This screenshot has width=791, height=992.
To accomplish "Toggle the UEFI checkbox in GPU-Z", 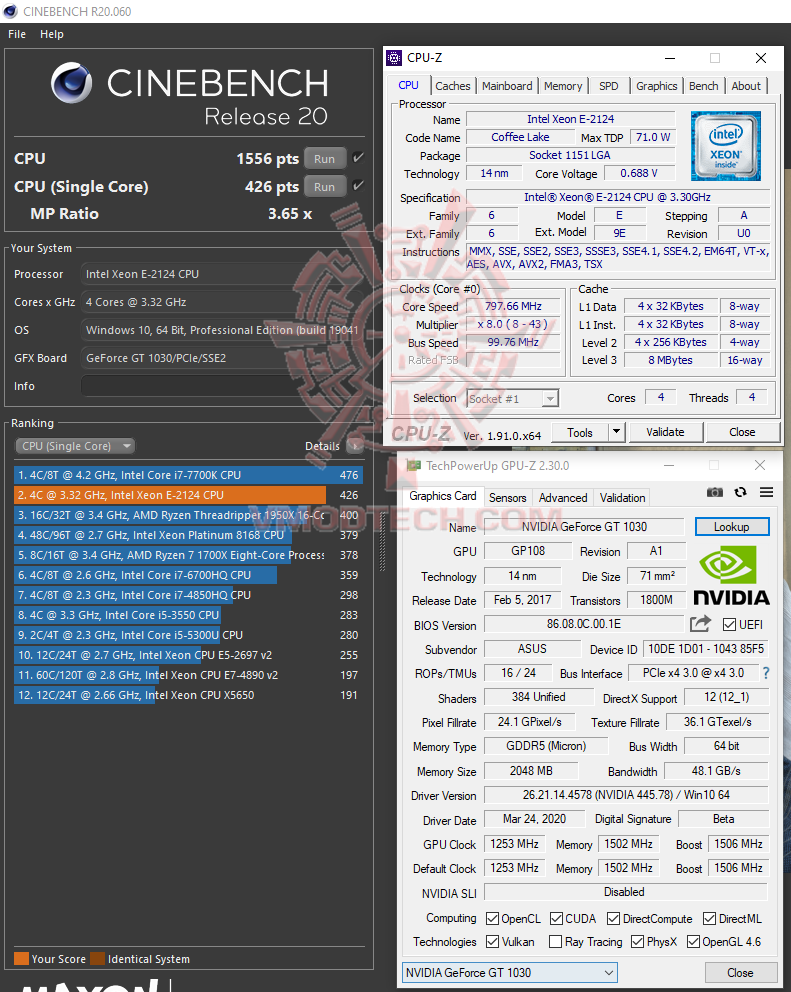I will [x=729, y=625].
